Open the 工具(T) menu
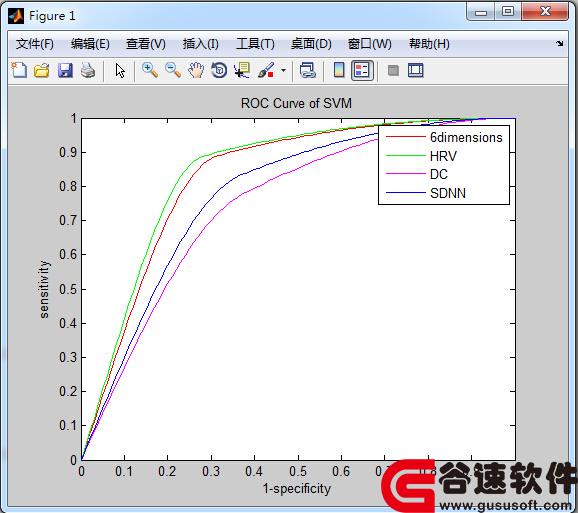The height and width of the screenshot is (513, 578). coord(255,44)
